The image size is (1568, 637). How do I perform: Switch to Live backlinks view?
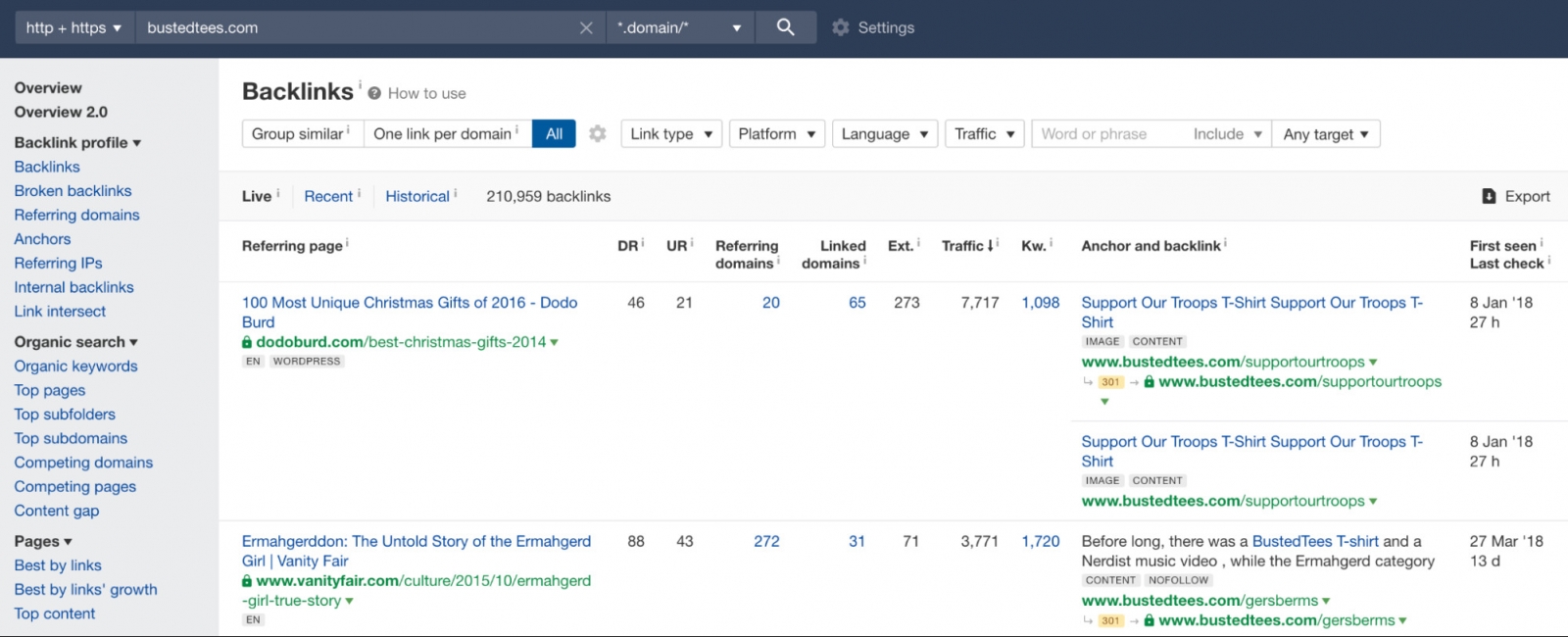[257, 196]
